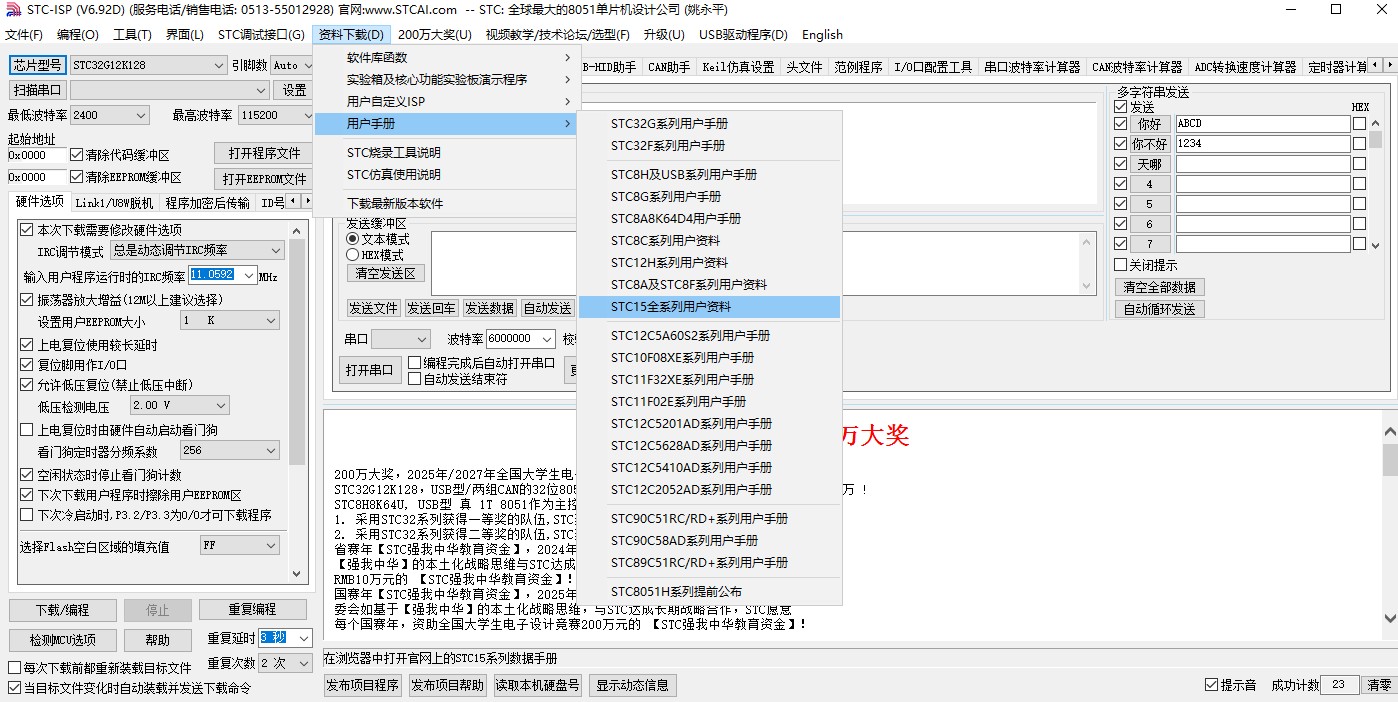Enable 上电复位时由硬件自动启动看门狗

pyautogui.click(x=27, y=430)
